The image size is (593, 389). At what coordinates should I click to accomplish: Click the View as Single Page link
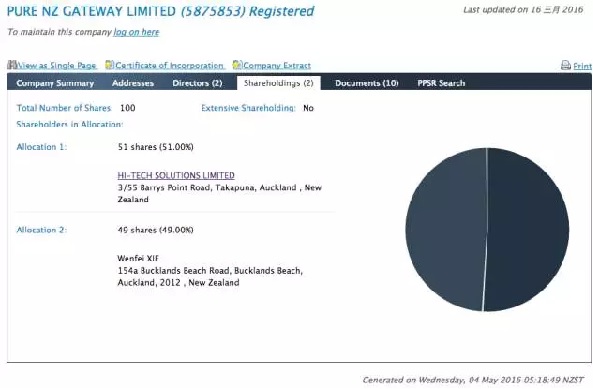coord(57,65)
